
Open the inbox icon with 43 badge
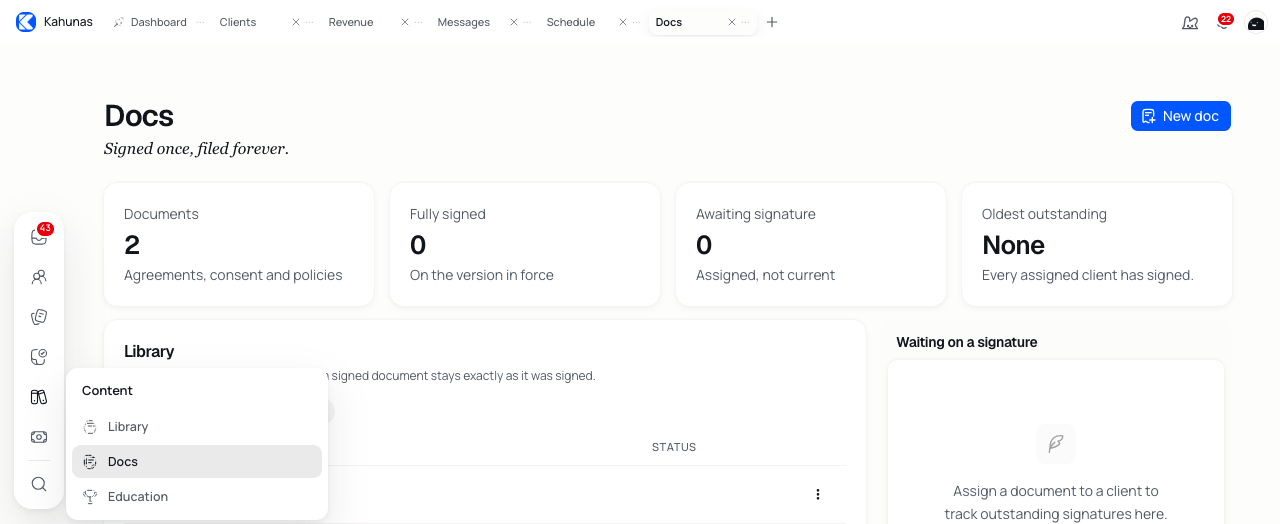(x=39, y=237)
